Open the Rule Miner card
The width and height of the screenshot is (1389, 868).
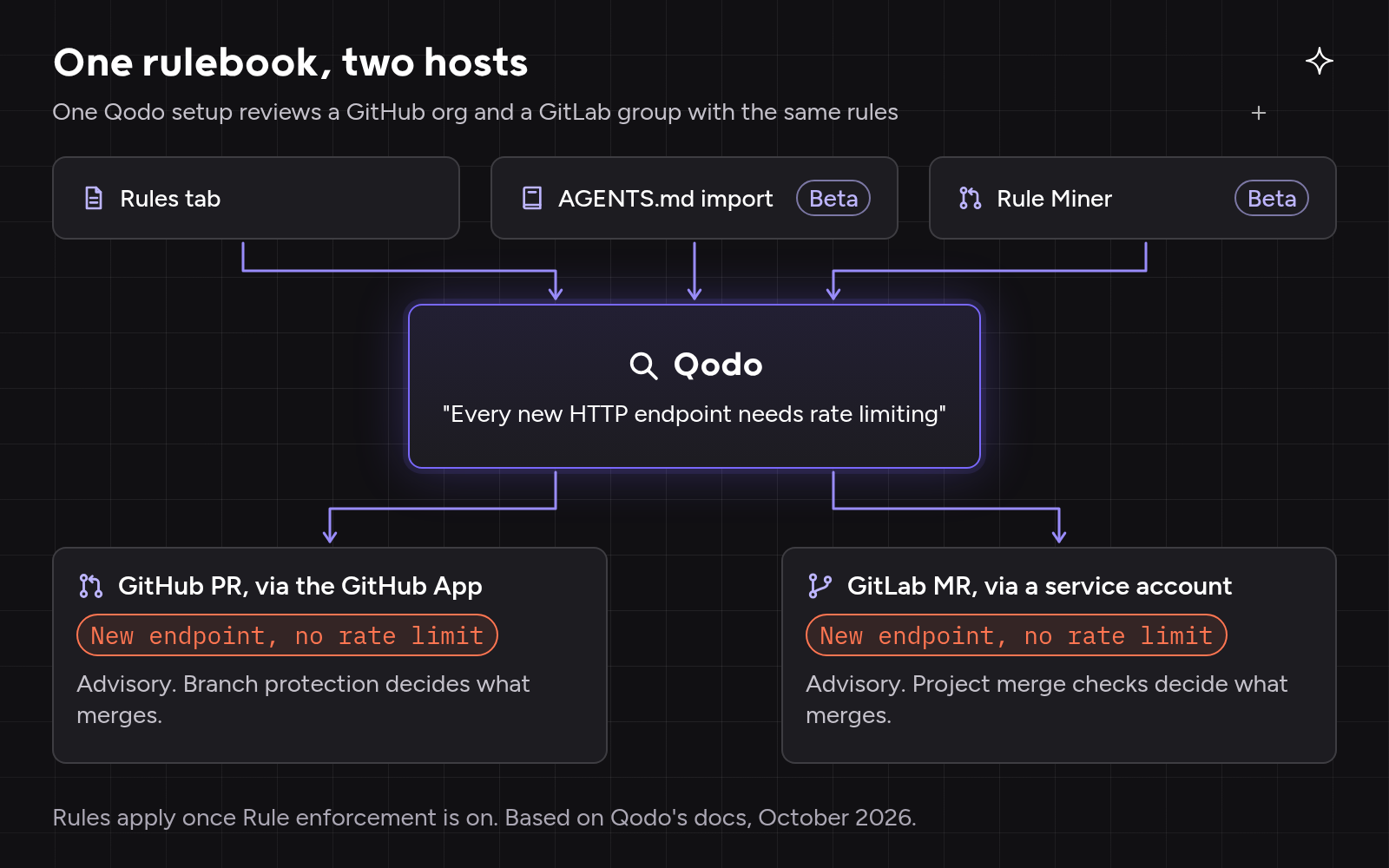pyautogui.click(x=1133, y=198)
